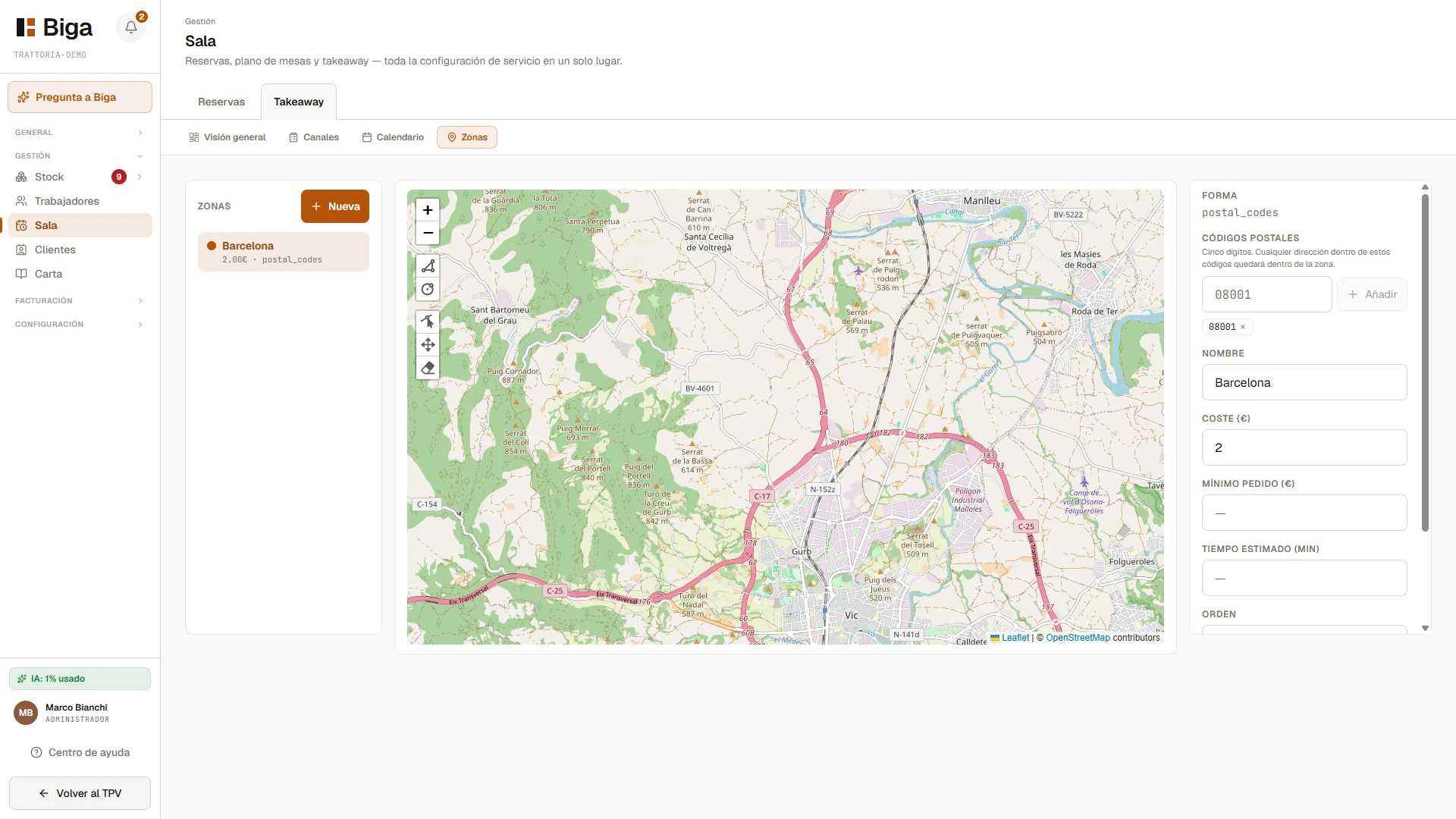Expand the Facturación section
The image size is (1456, 819).
tap(79, 301)
